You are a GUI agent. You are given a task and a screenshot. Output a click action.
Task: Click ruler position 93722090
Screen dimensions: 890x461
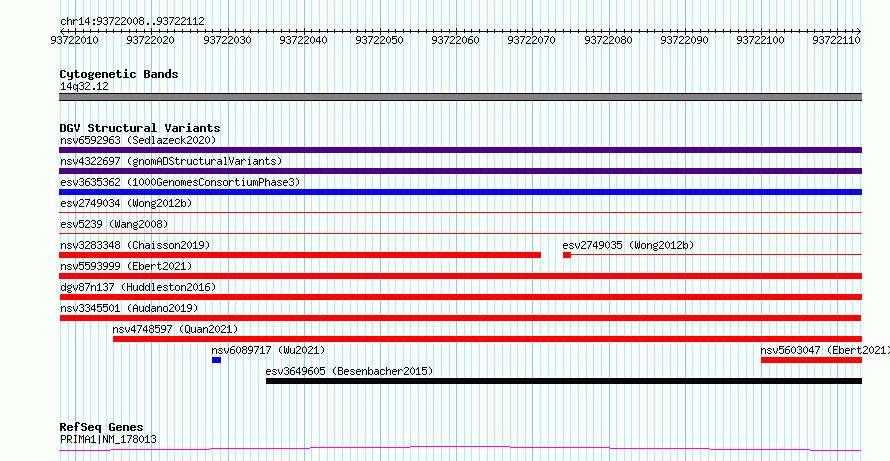point(685,40)
